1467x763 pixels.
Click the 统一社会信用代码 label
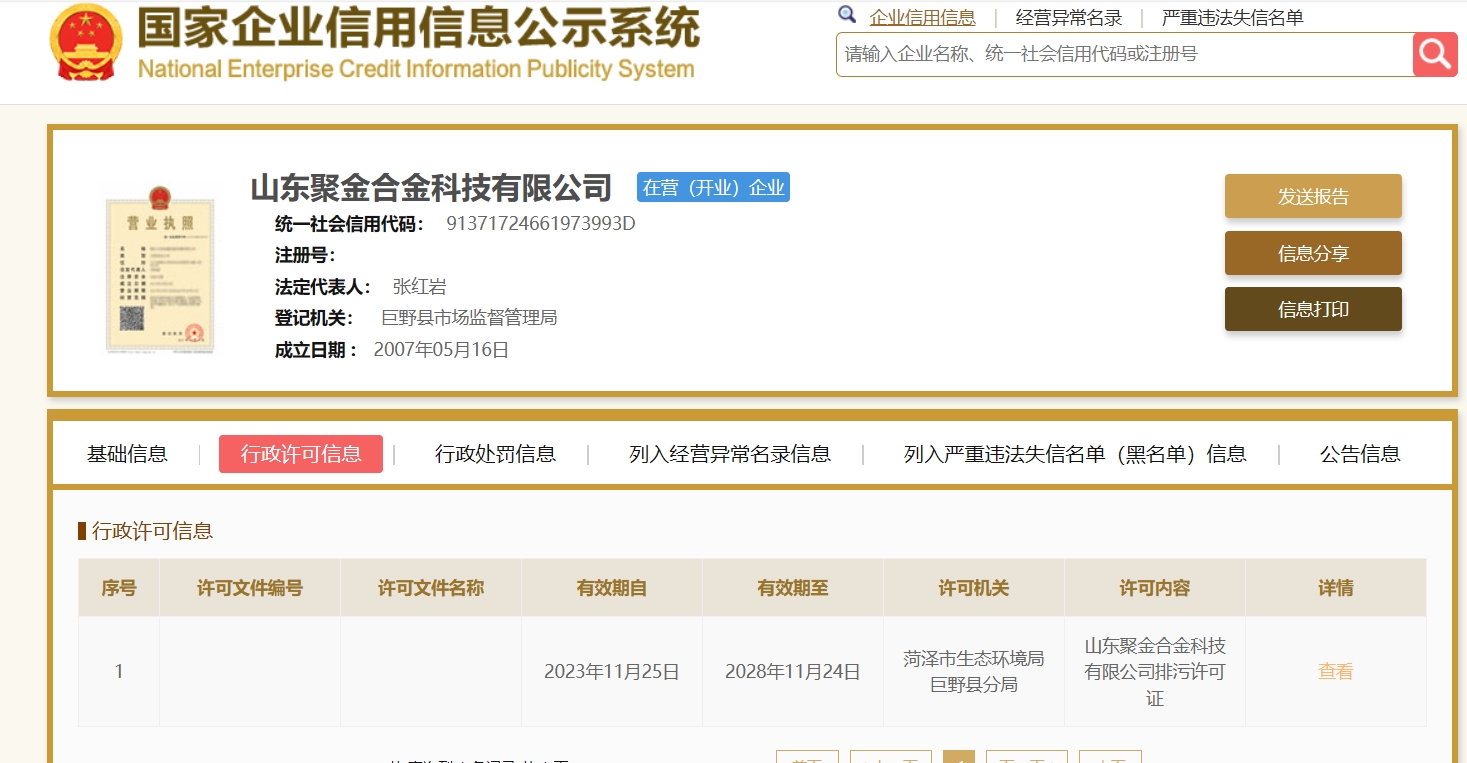(350, 223)
